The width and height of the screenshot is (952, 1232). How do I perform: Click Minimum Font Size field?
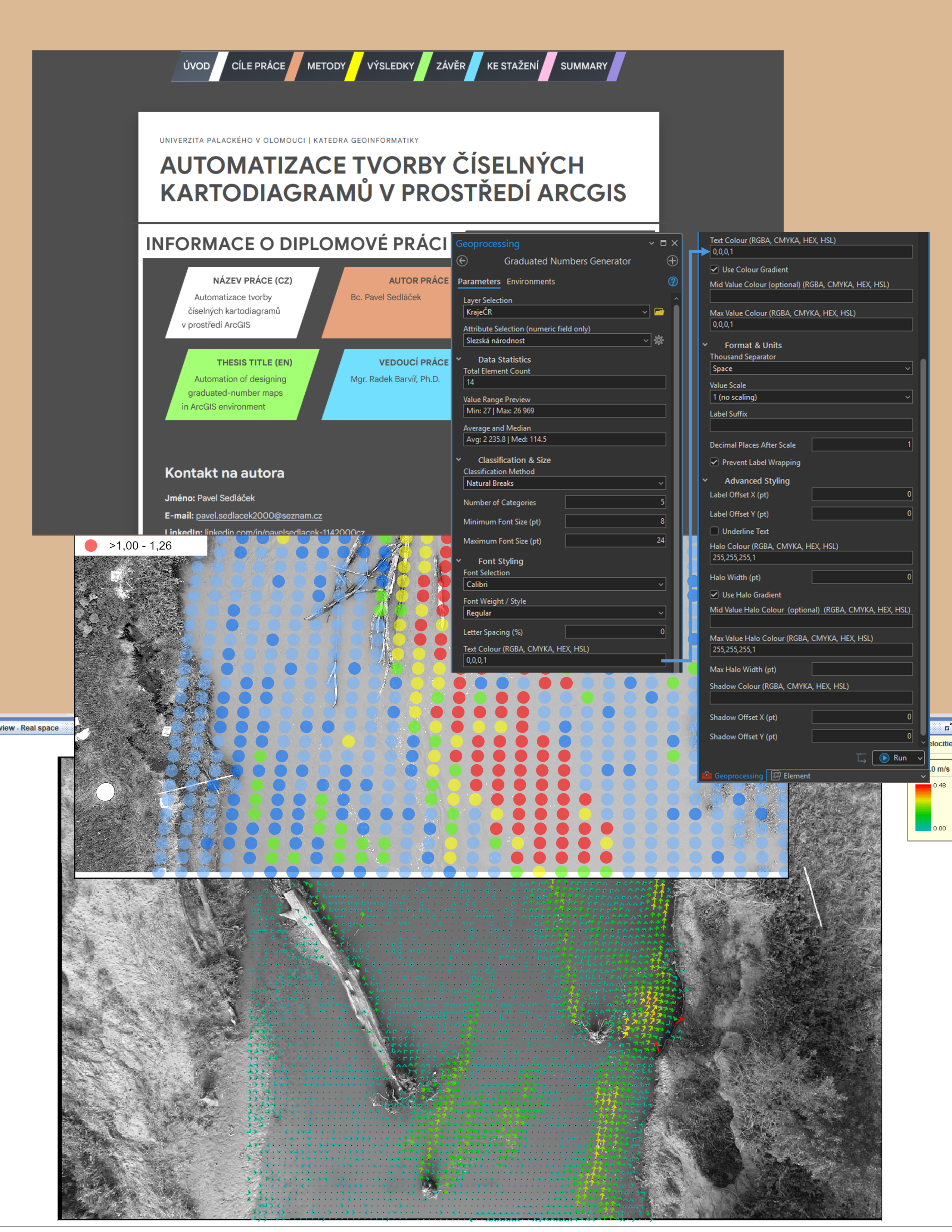615,521
